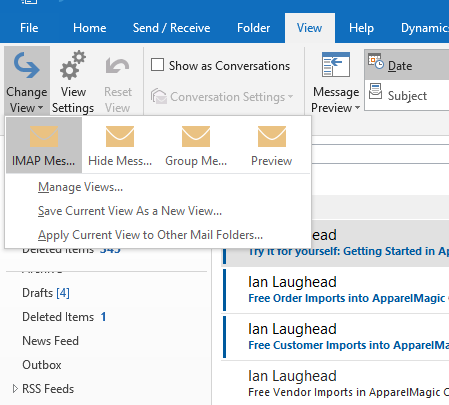Viewport: 449px width, 405px height.
Task: Click the Date arrangement calendar icon
Action: (x=376, y=61)
